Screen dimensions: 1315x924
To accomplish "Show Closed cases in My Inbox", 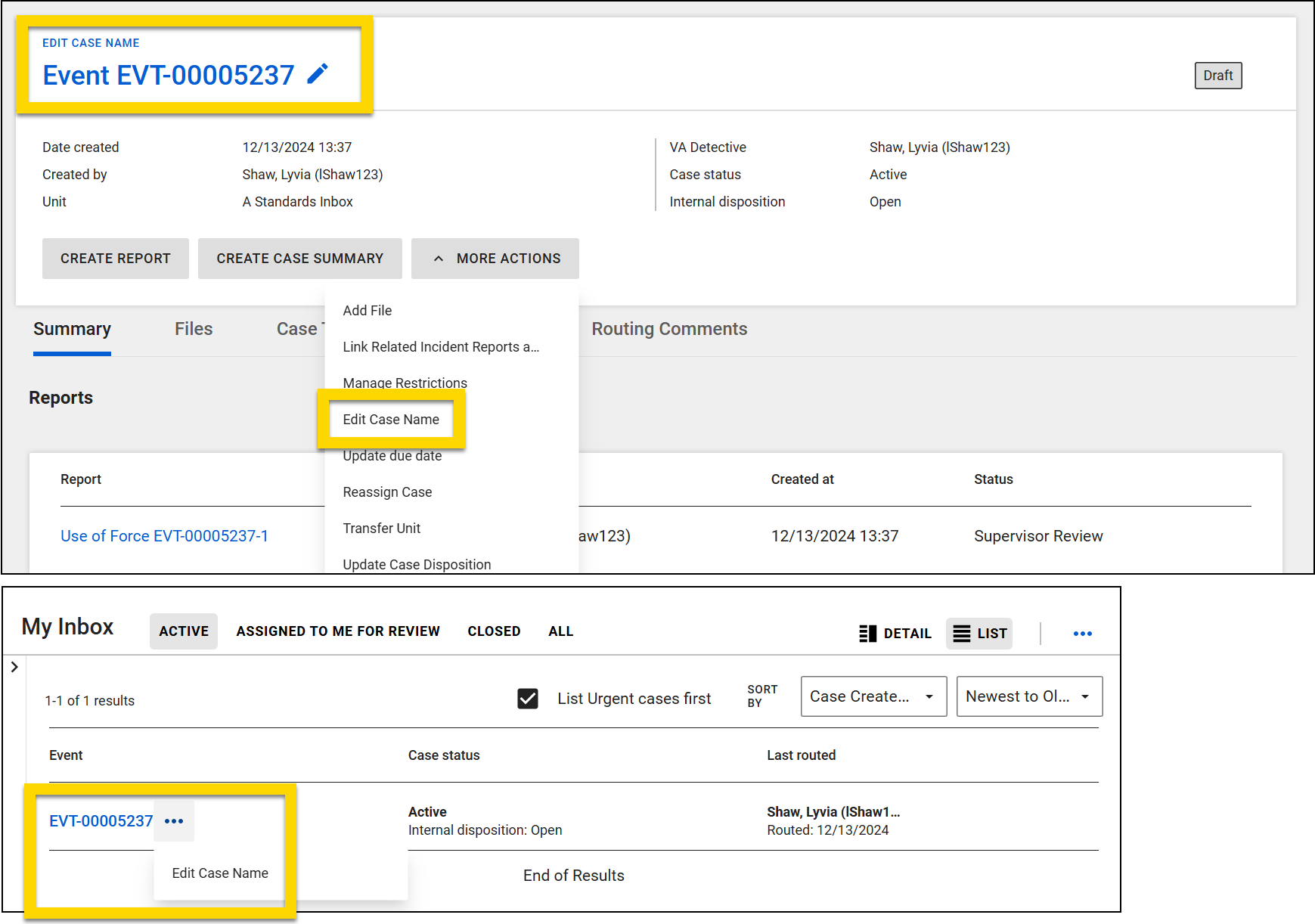I will coord(494,631).
